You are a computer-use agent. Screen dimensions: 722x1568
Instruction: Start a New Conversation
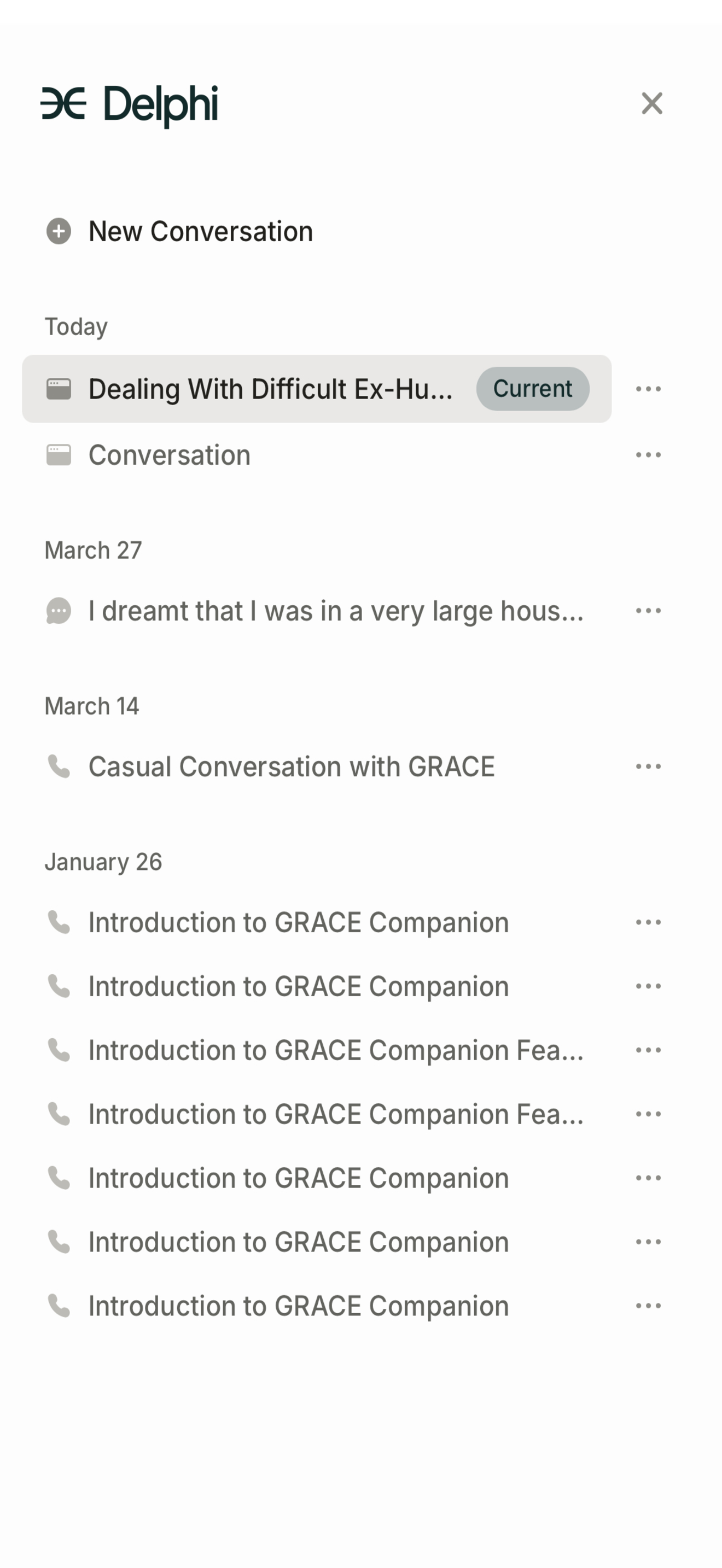point(200,231)
